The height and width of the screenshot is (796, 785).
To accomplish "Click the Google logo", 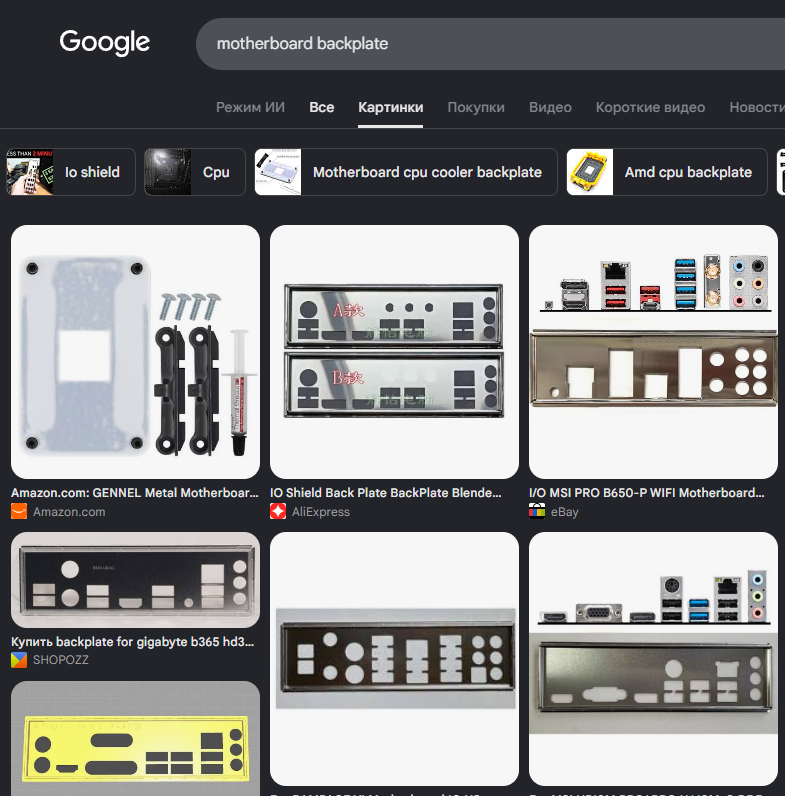I will [105, 43].
